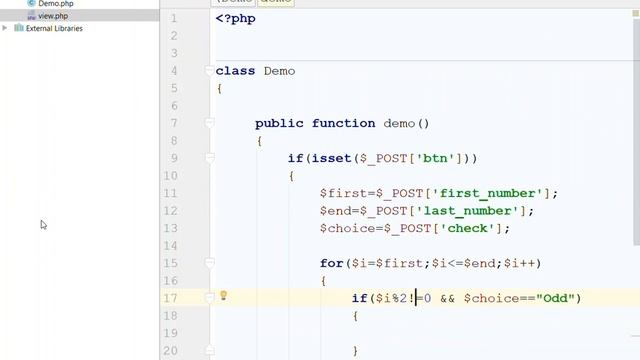640x360 pixels.
Task: Select Demo.php in the project tree
Action: 56,4
